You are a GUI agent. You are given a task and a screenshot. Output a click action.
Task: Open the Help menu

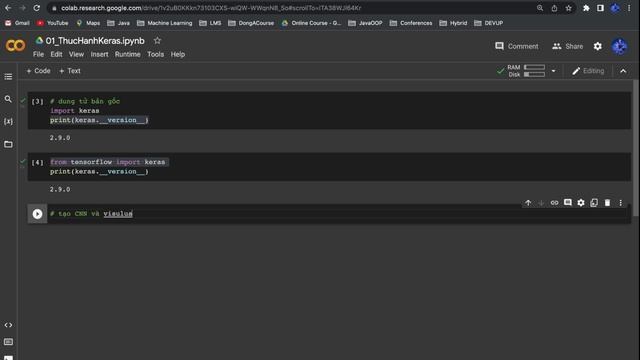click(178, 54)
